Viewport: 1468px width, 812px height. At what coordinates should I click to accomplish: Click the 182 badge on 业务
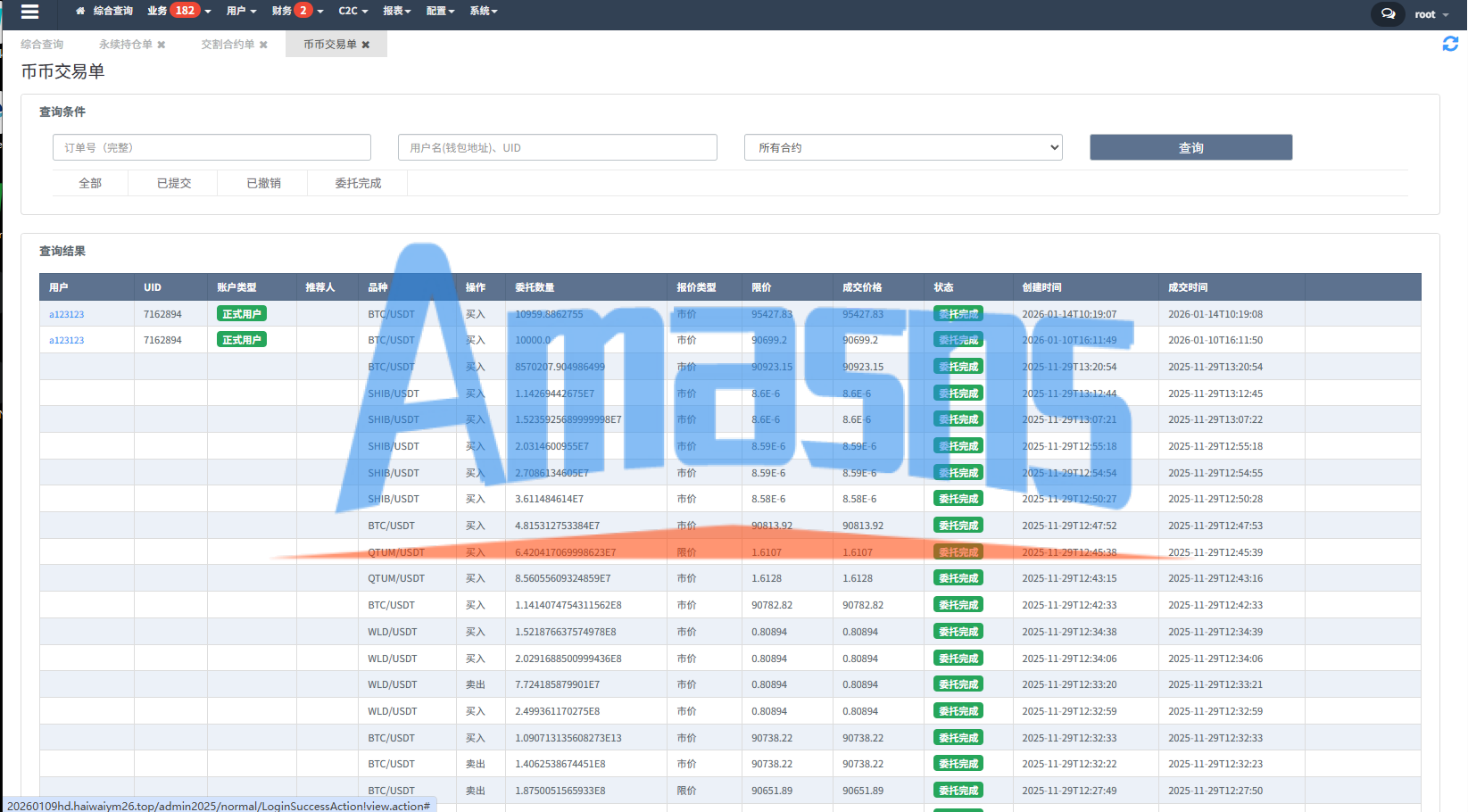(185, 11)
